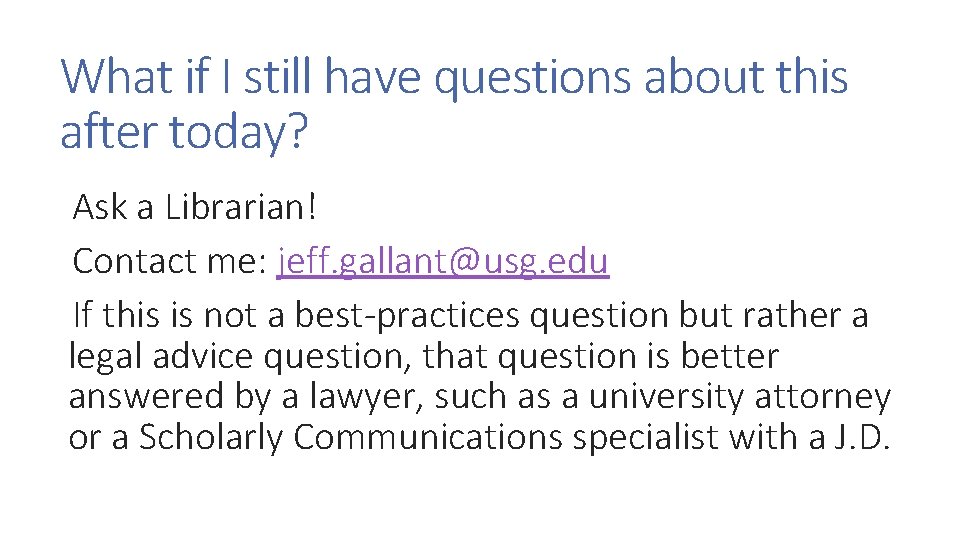This screenshot has height=540, width=960.
Task: Click the 'Ask a Librarian!' line
Action: (195, 208)
